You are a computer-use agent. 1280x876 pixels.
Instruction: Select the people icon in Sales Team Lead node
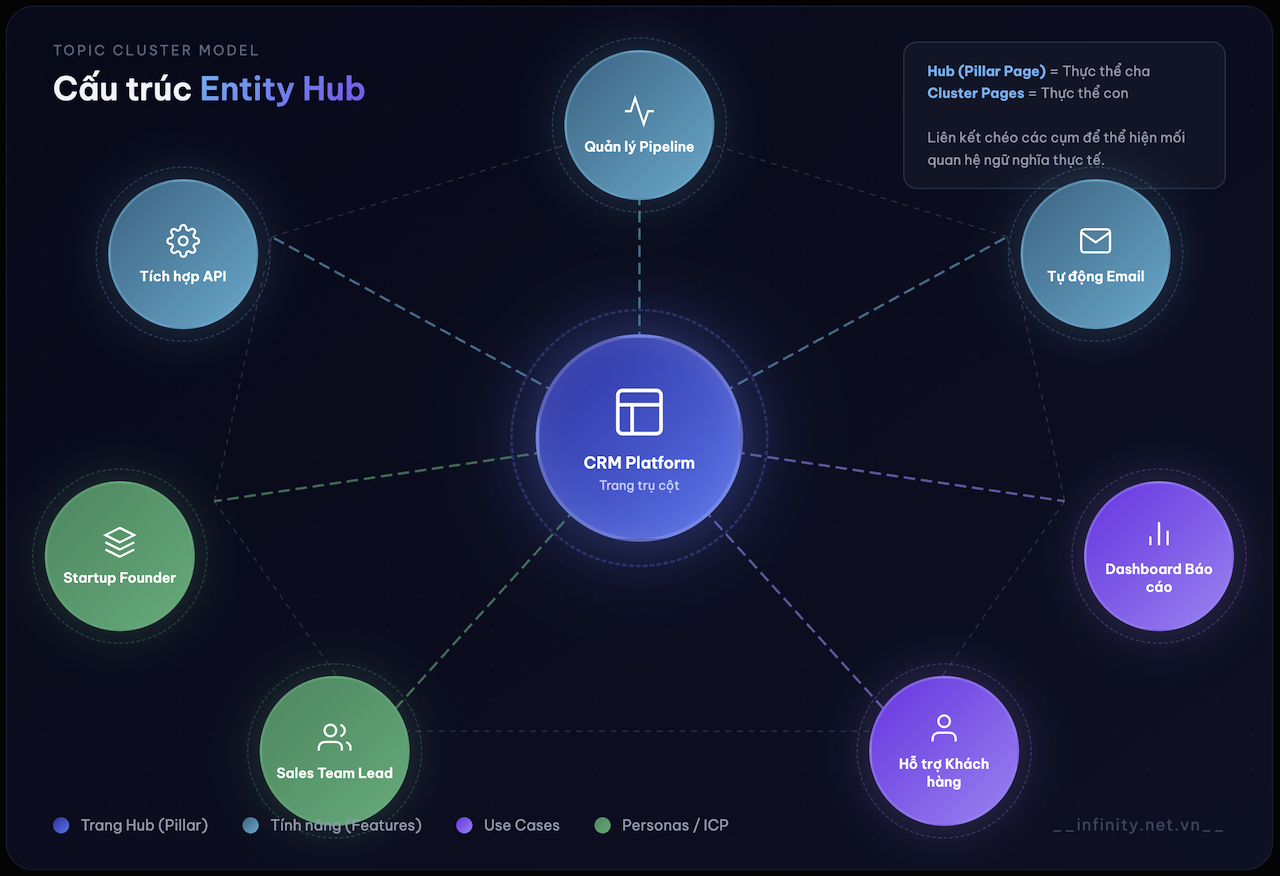(x=334, y=738)
